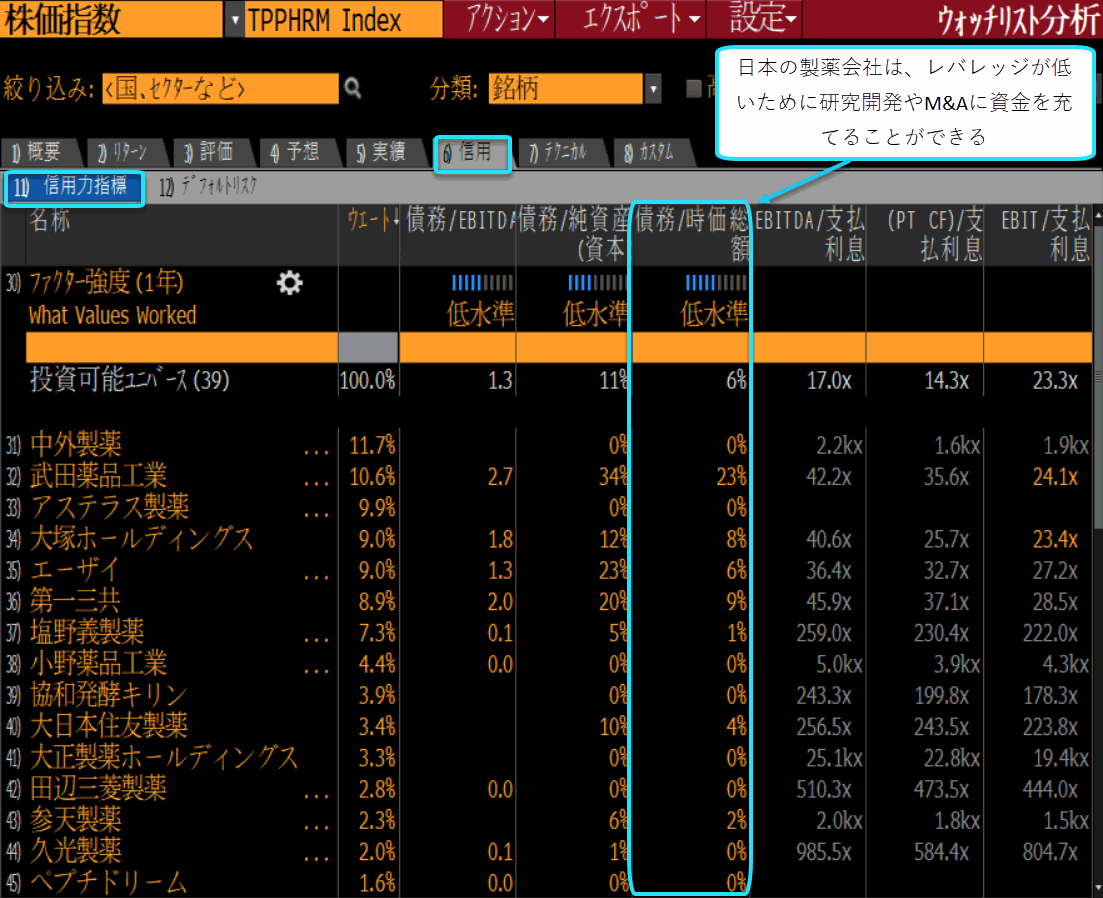The image size is (1103, 898).
Task: Sort by the ウエート column header
Action: click(x=369, y=221)
